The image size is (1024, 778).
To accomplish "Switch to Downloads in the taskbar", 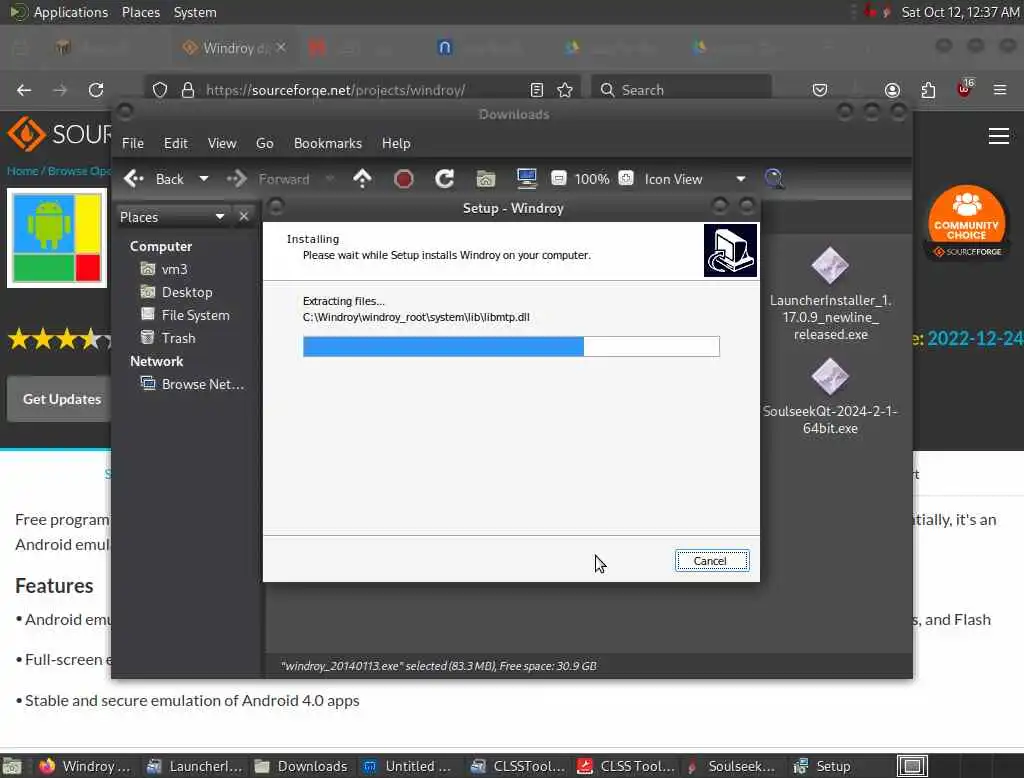I will (301, 766).
